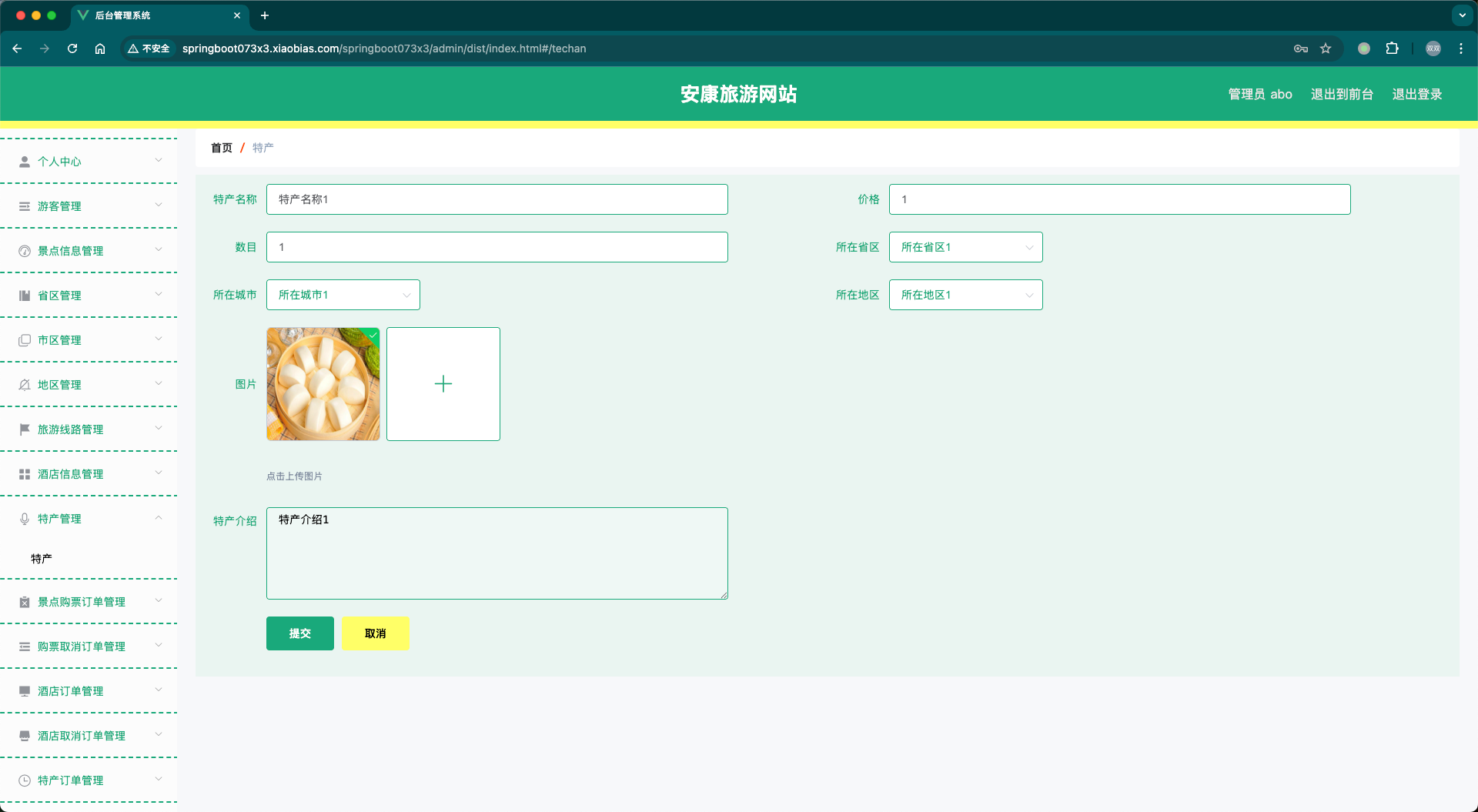Image resolution: width=1478 pixels, height=812 pixels.
Task: Click the 安康旅游网站 header title
Action: 739,94
